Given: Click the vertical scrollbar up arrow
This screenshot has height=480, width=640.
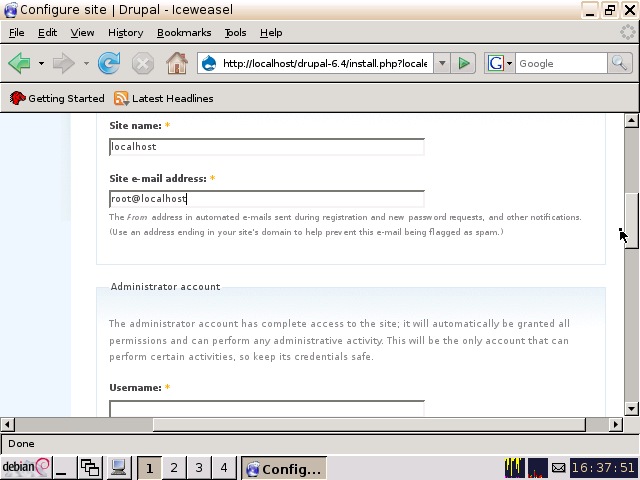Looking at the screenshot, I should click(631, 120).
